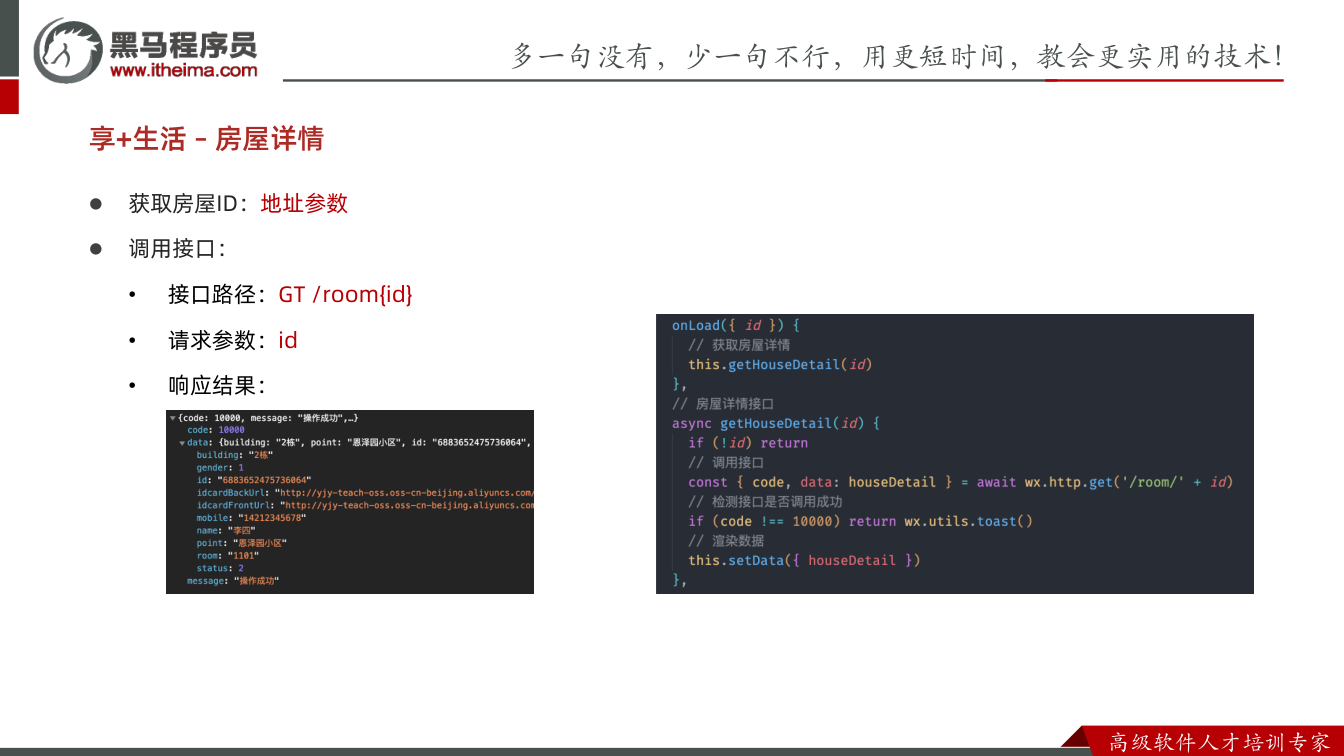Click the idcardFrontUrl row in console
1344x756 pixels.
tap(365, 505)
